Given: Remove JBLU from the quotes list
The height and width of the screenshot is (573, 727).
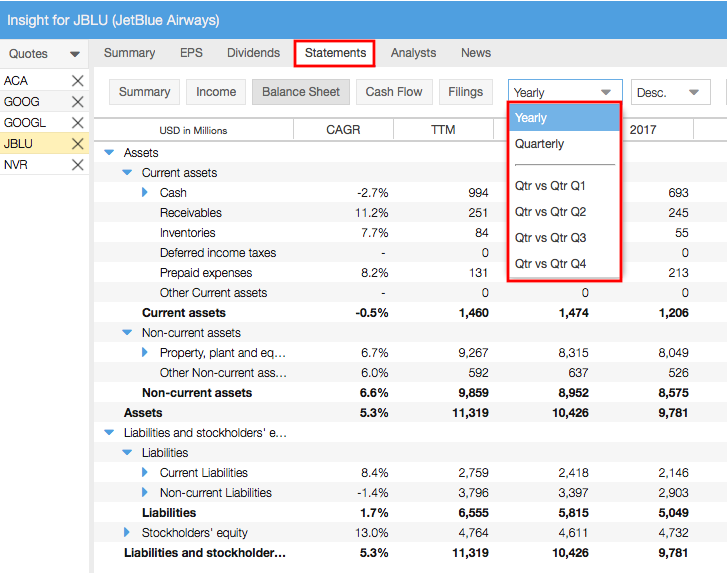Looking at the screenshot, I should pyautogui.click(x=77, y=144).
